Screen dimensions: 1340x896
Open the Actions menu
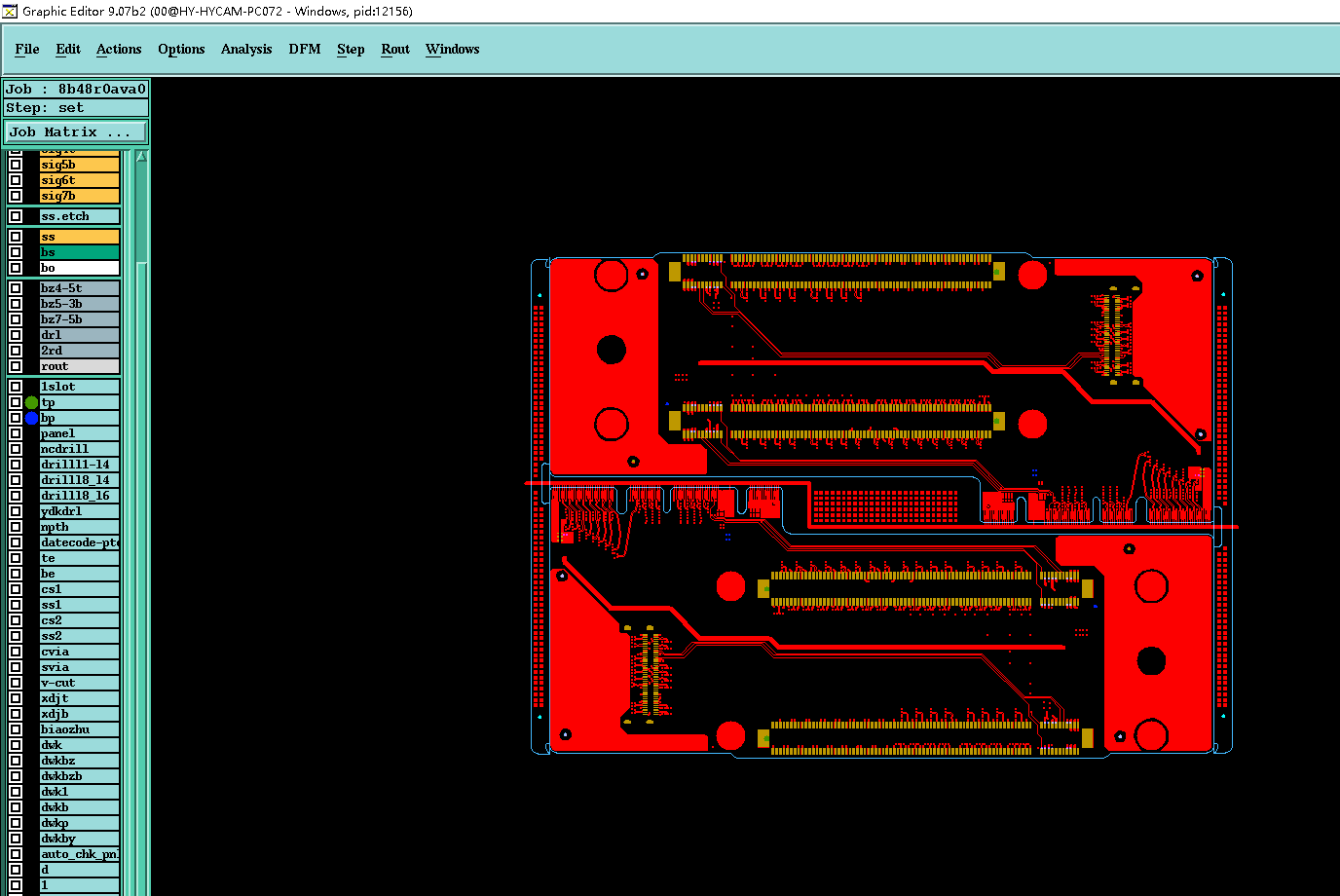119,49
